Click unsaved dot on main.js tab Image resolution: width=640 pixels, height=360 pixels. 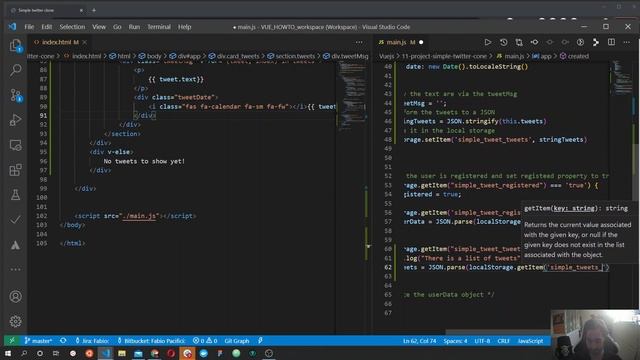click(x=421, y=42)
